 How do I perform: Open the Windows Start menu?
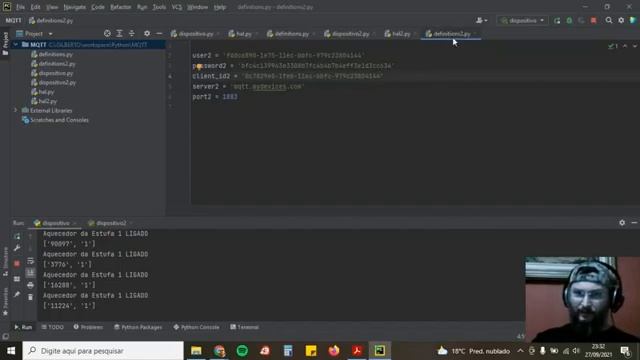tap(11, 351)
